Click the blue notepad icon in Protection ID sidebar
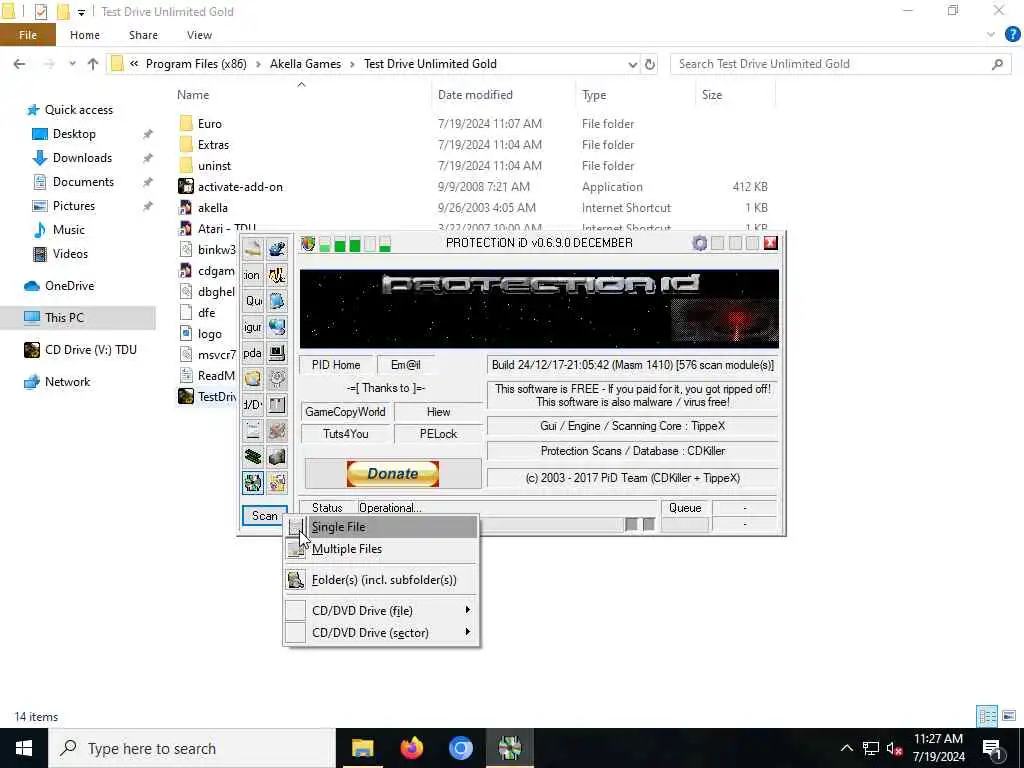This screenshot has width=1024, height=768. 277,301
